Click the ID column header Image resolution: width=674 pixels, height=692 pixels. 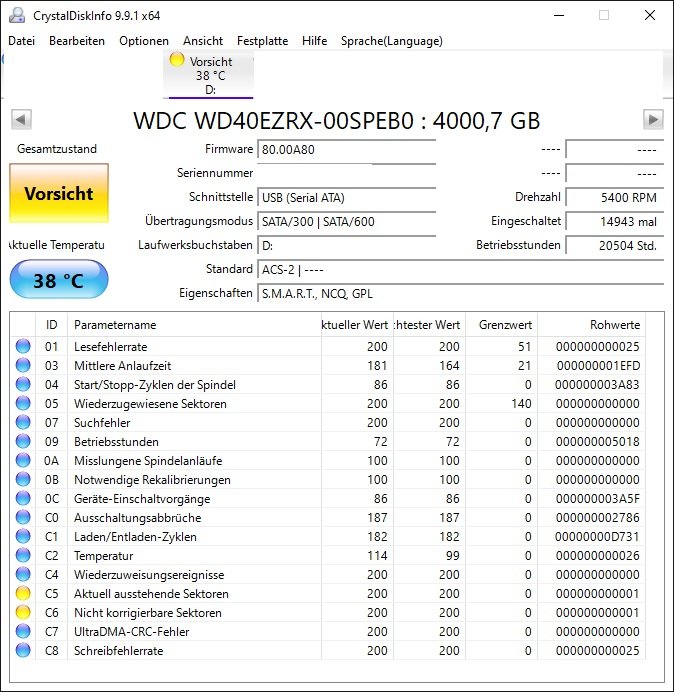point(51,325)
